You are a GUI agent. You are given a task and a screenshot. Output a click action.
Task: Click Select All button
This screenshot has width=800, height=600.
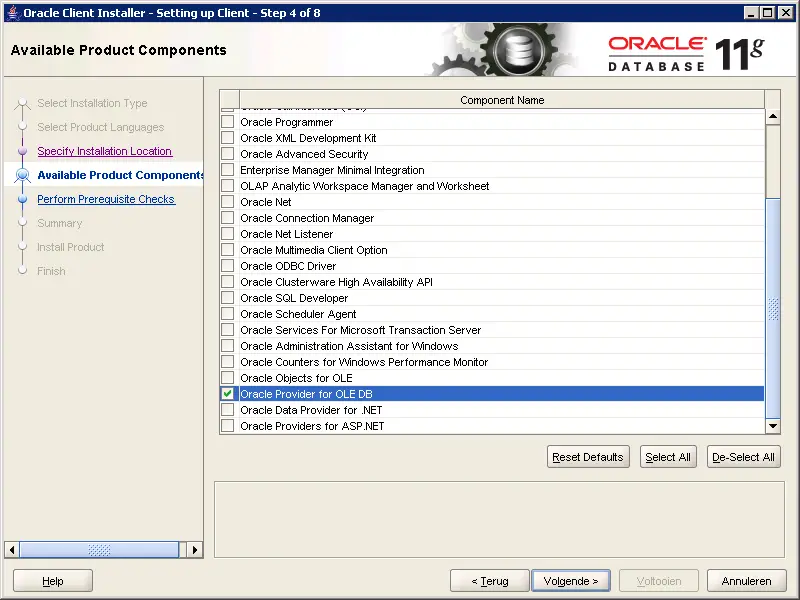[668, 457]
